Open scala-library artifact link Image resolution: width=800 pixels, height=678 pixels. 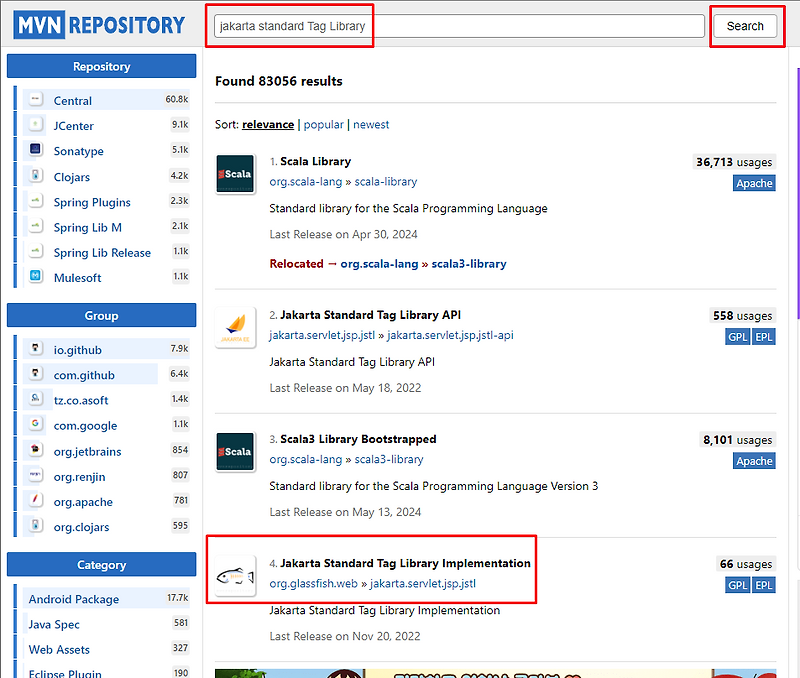[386, 182]
